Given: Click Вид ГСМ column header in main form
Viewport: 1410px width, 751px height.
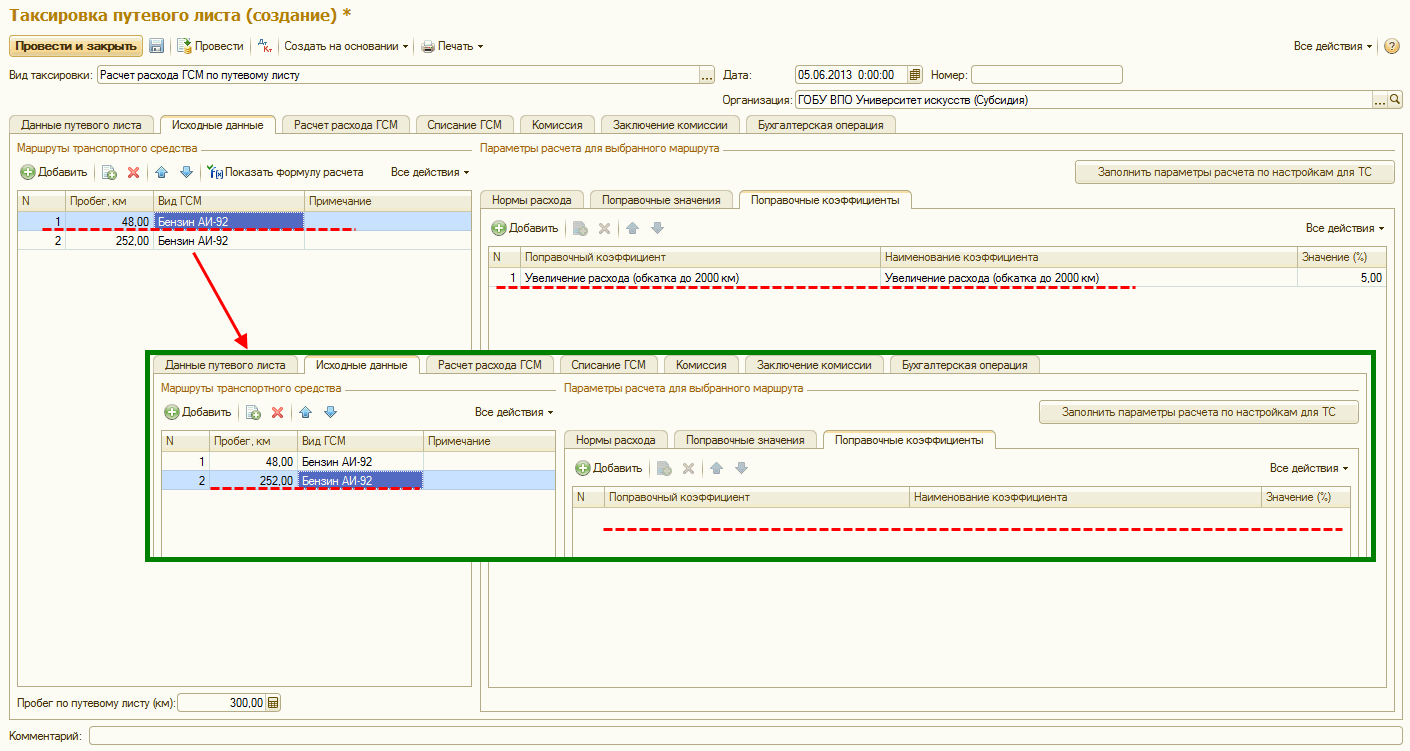Looking at the screenshot, I should (229, 201).
